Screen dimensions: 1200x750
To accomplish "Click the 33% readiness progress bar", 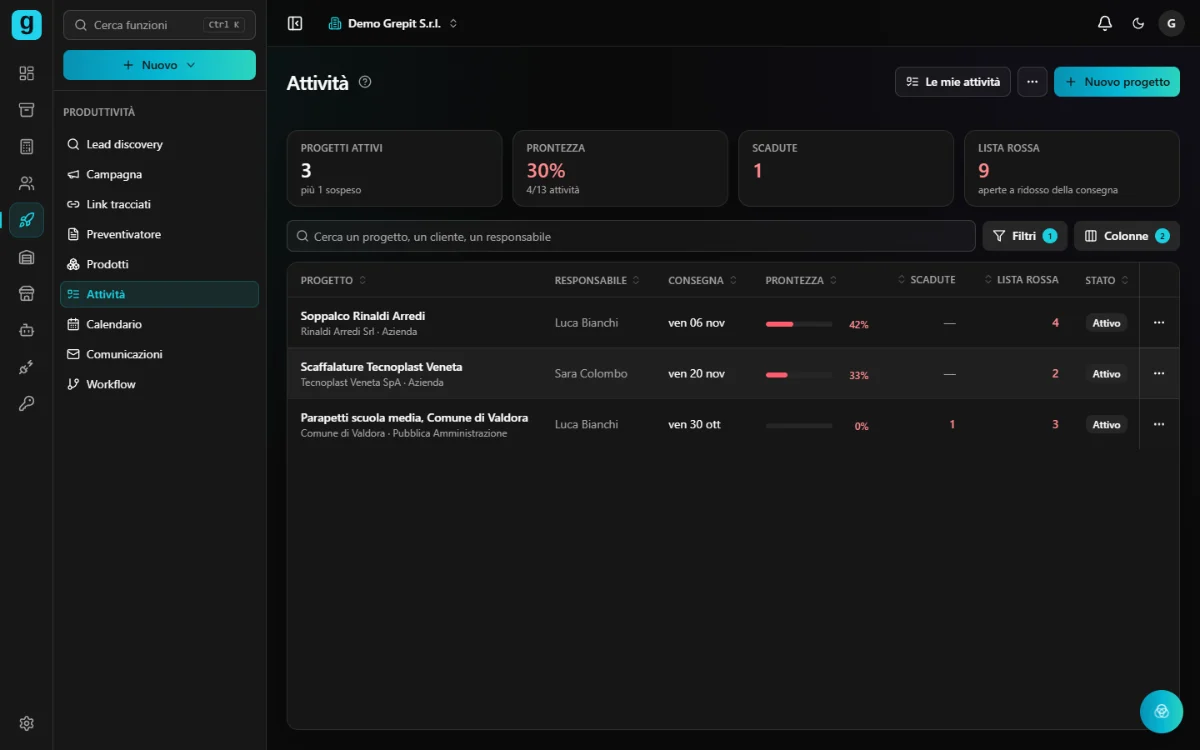I will (x=799, y=374).
